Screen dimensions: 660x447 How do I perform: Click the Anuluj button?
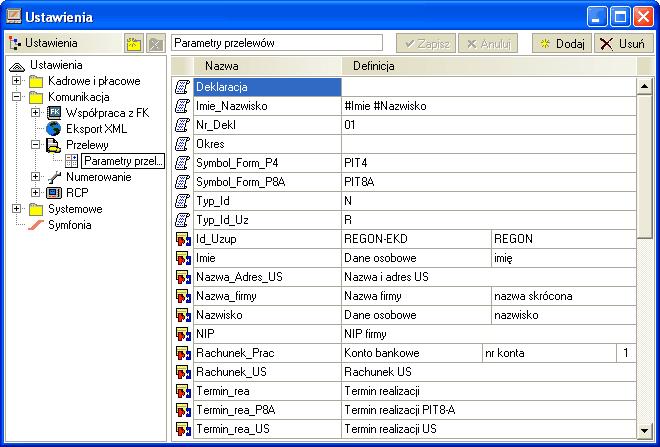pyautogui.click(x=488, y=43)
